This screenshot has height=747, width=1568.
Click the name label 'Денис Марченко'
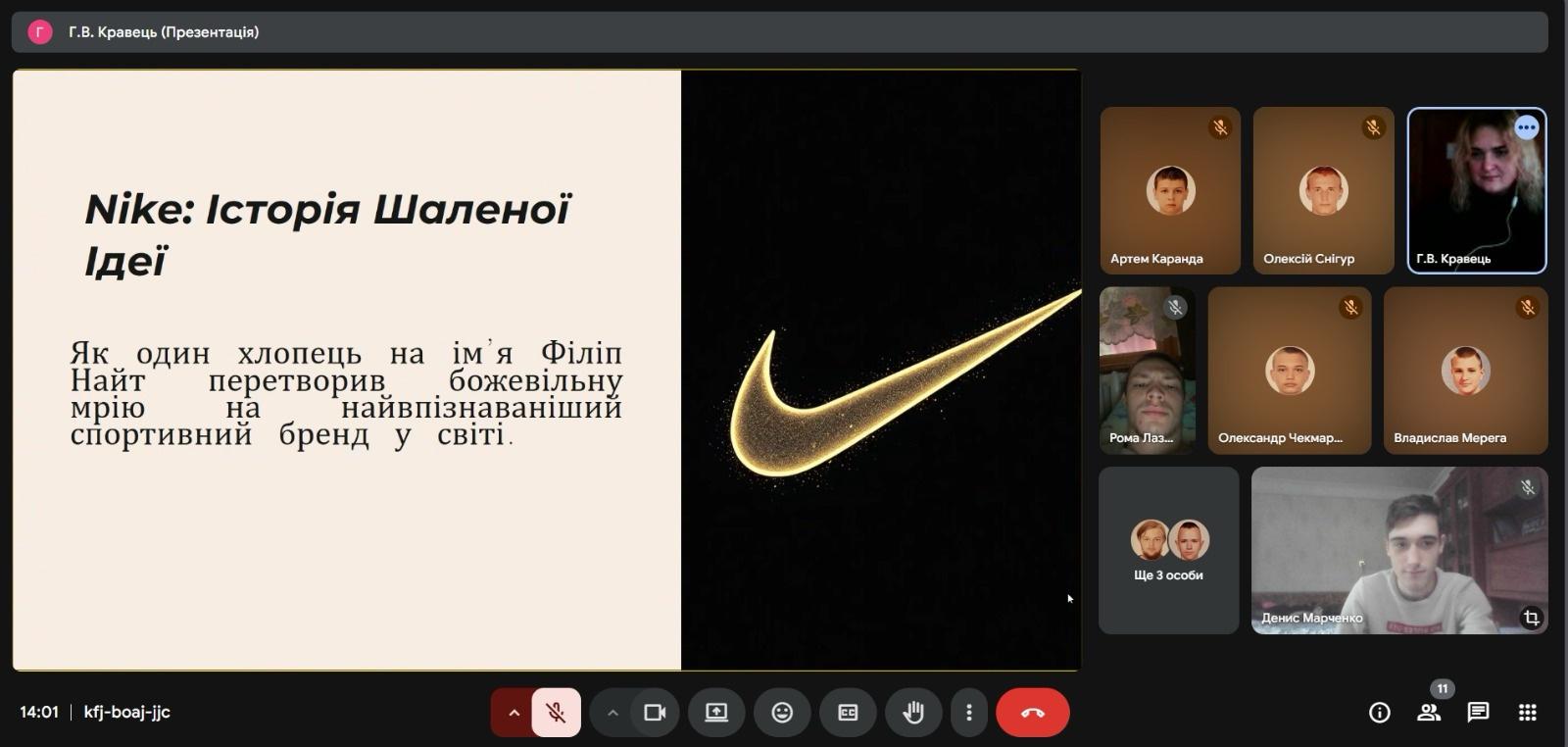pos(1312,619)
